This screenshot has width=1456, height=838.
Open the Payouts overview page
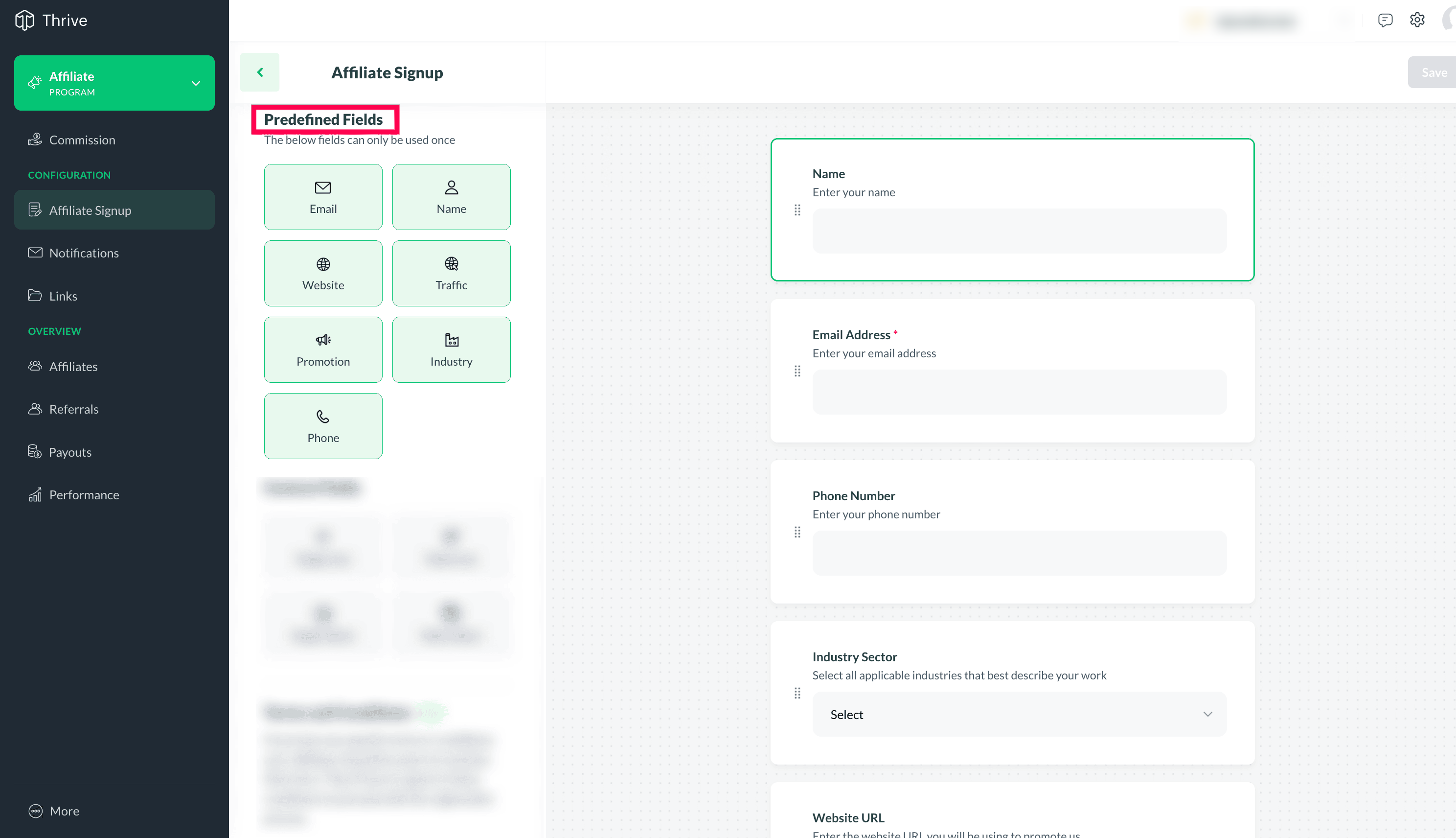pos(69,452)
